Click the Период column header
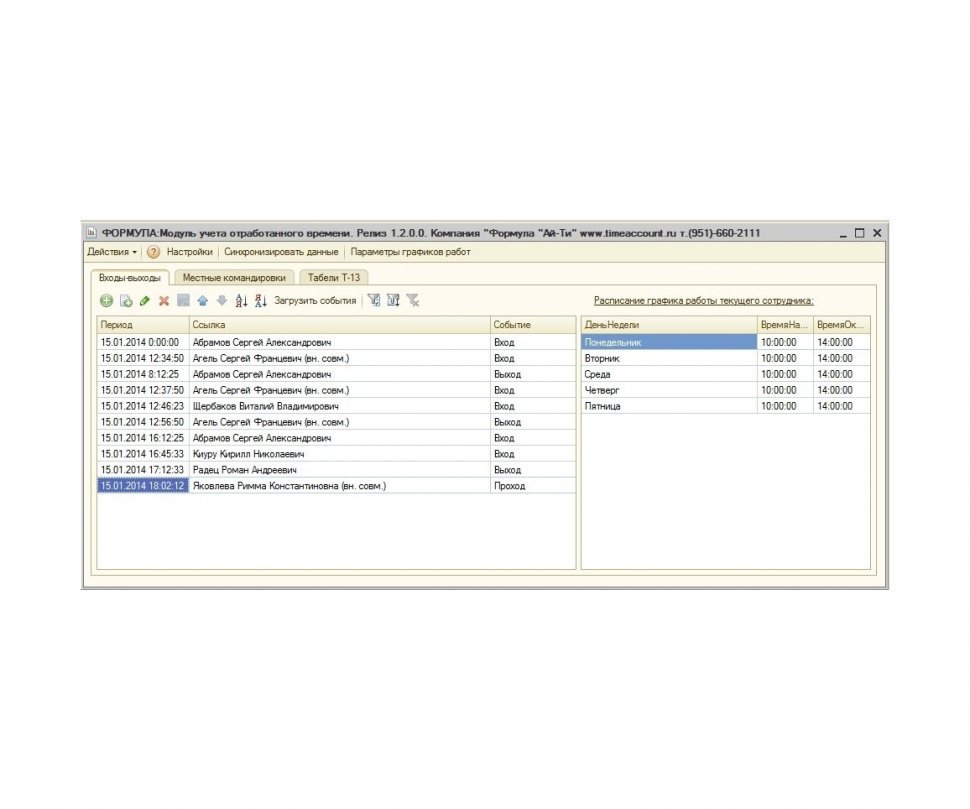The image size is (970, 809). point(142,325)
